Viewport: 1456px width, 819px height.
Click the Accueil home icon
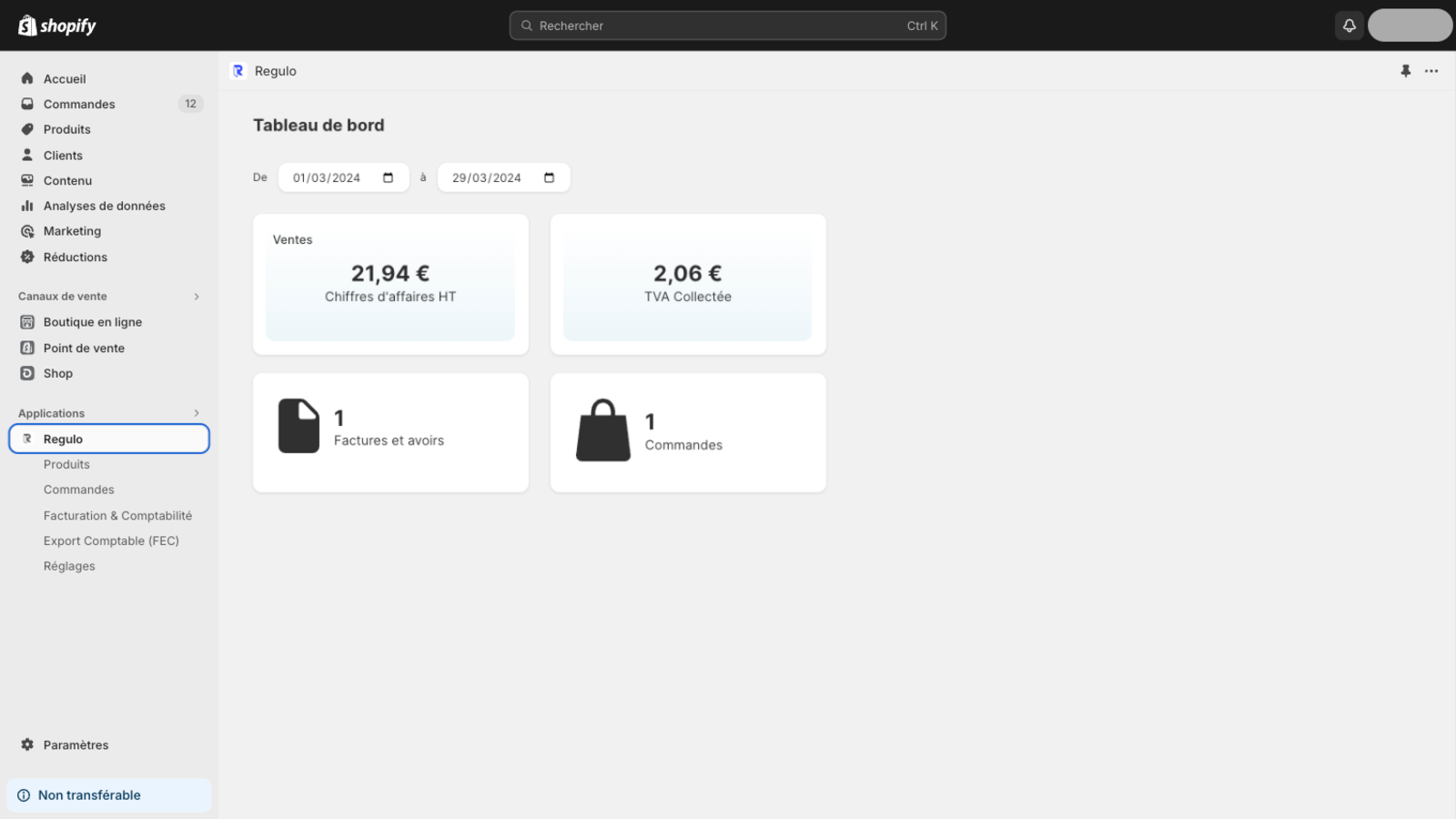pos(27,78)
